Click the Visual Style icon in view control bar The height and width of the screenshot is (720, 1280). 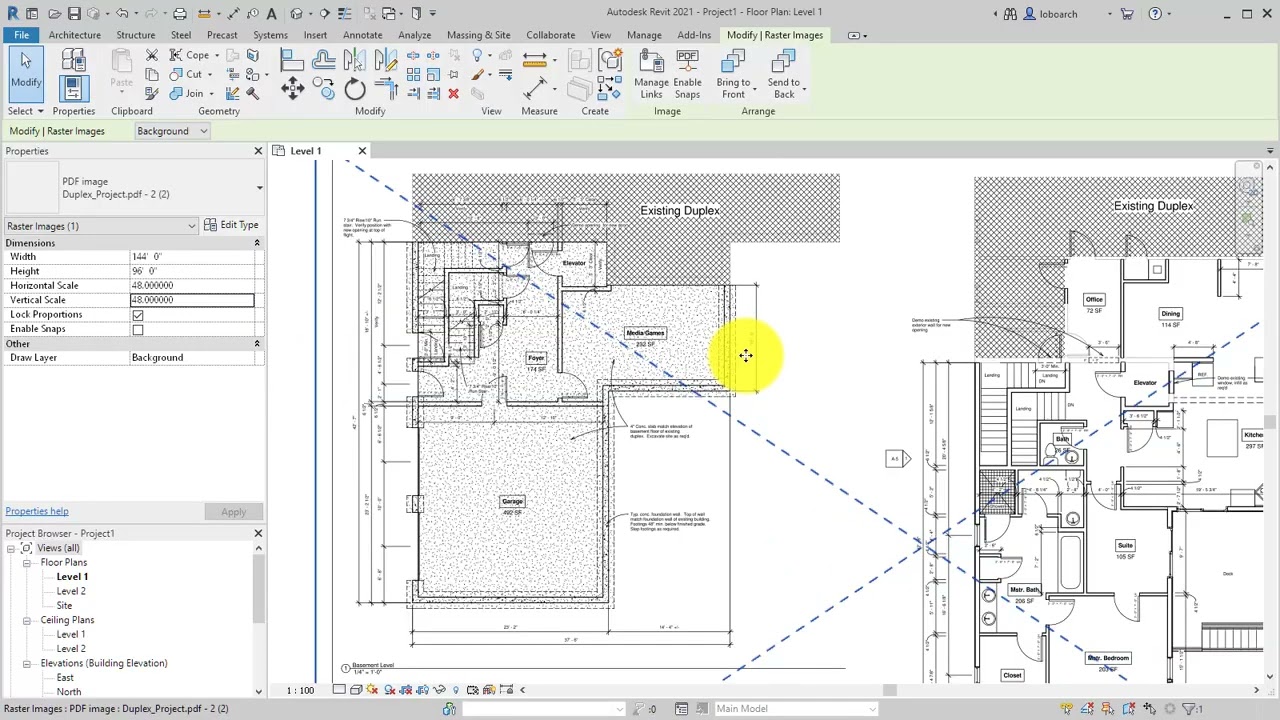point(356,690)
